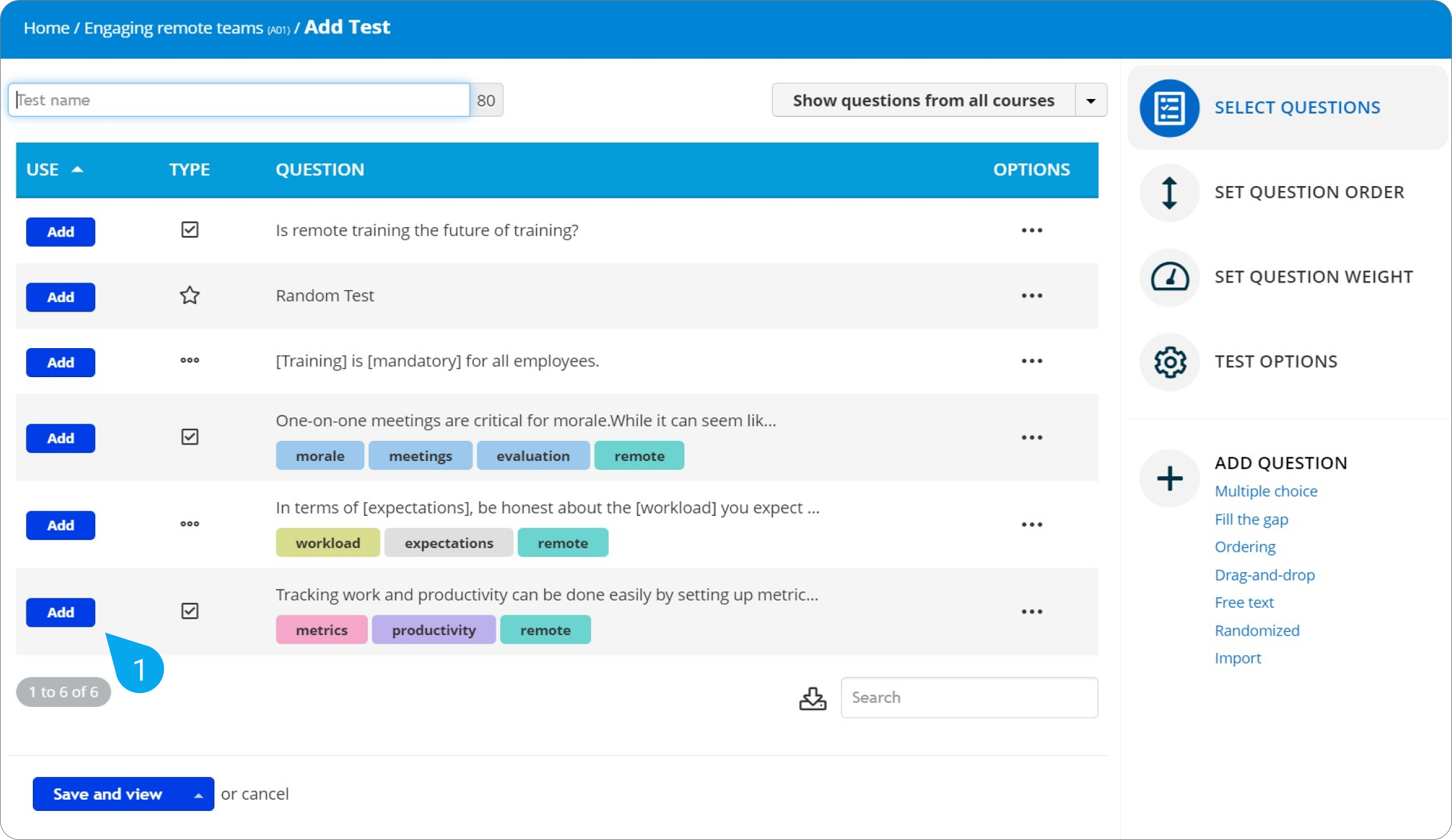Focus the Test name input field
The width and height of the screenshot is (1452, 840).
click(239, 100)
